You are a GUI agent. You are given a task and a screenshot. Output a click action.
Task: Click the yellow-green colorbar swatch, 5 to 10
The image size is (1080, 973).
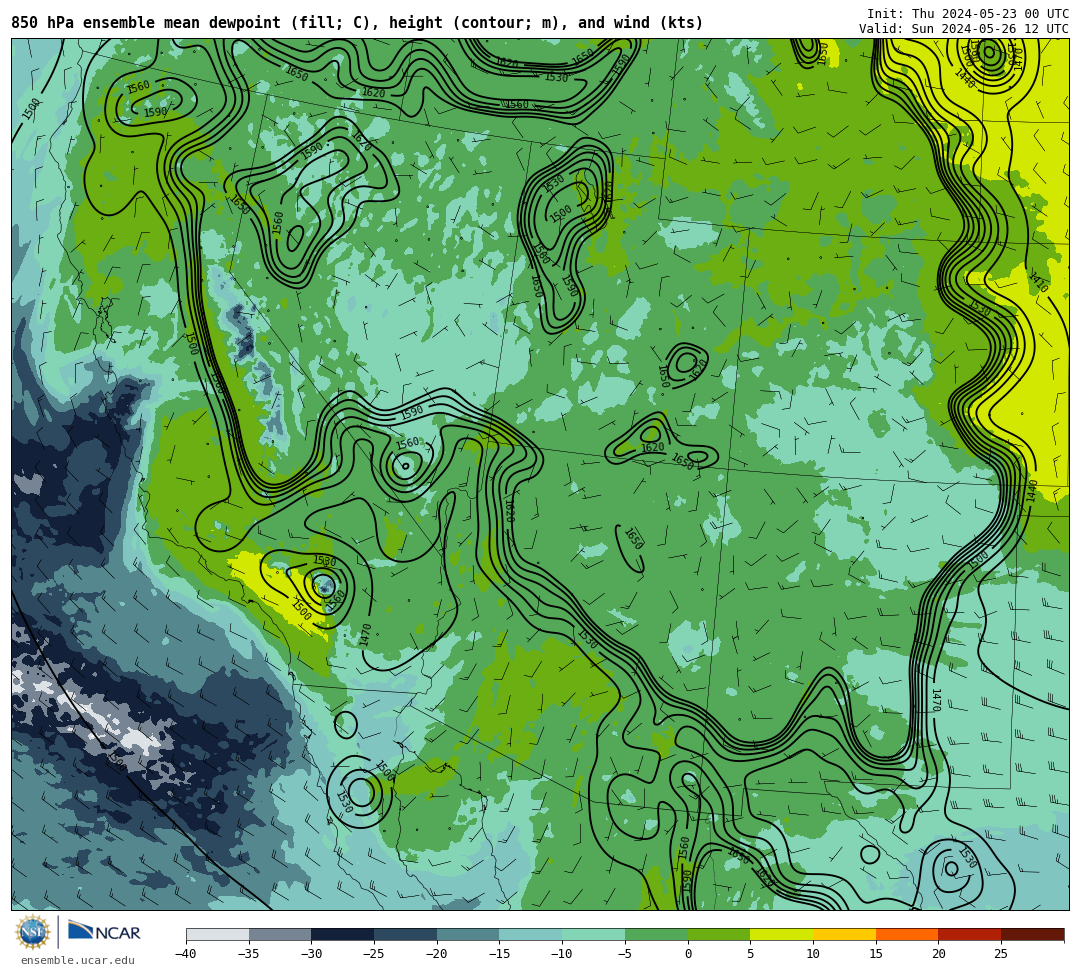point(782,934)
